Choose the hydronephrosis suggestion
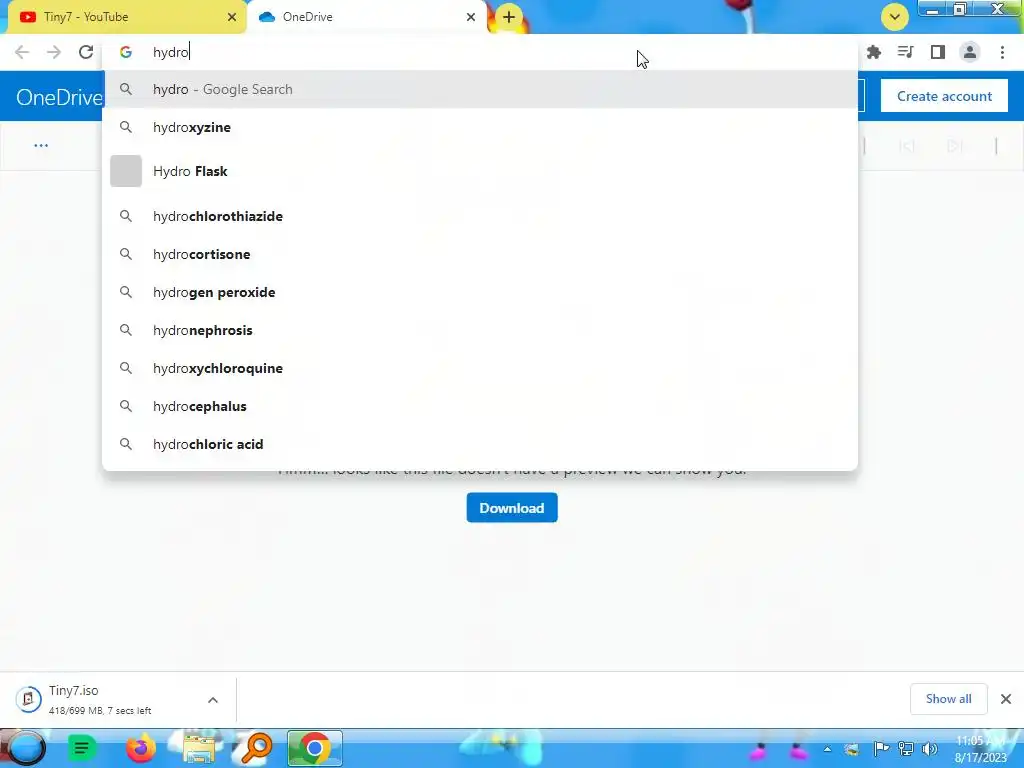Viewport: 1024px width, 768px height. (480, 330)
